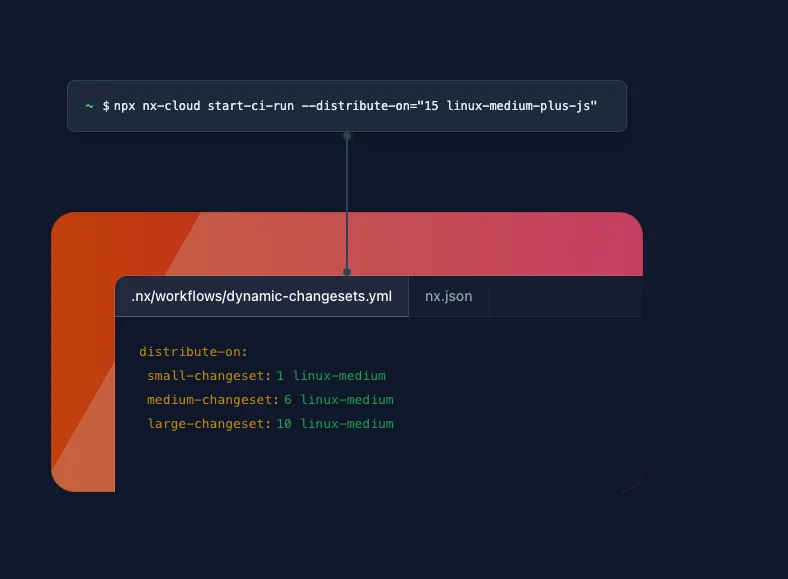Click the dollar sign prompt in terminal

point(106,106)
